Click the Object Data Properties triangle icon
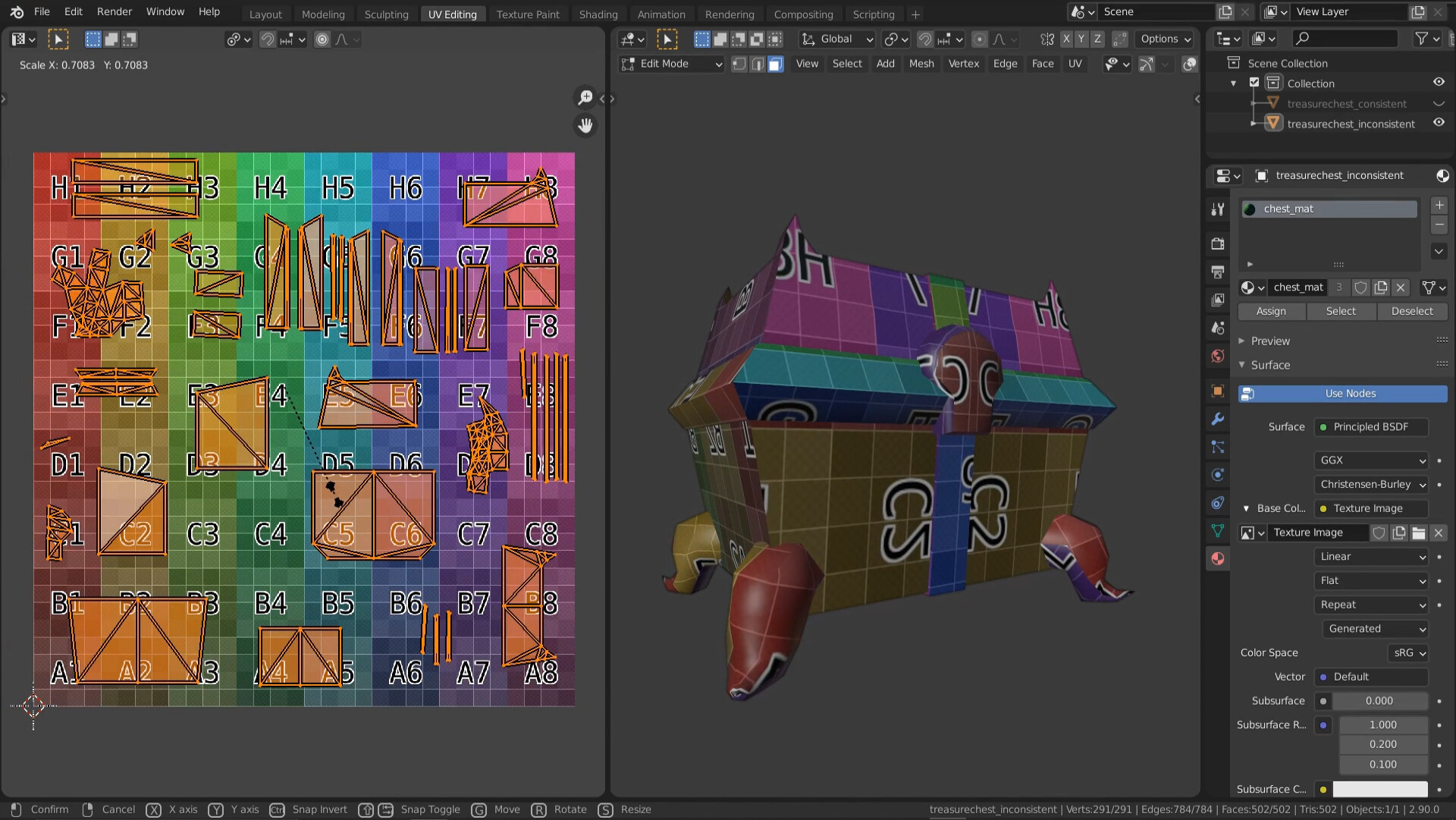 click(x=1217, y=531)
